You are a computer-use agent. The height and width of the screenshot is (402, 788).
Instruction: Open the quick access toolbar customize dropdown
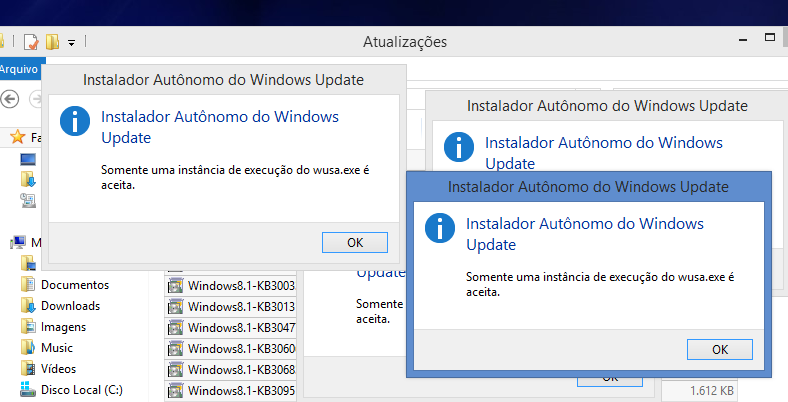(72, 43)
